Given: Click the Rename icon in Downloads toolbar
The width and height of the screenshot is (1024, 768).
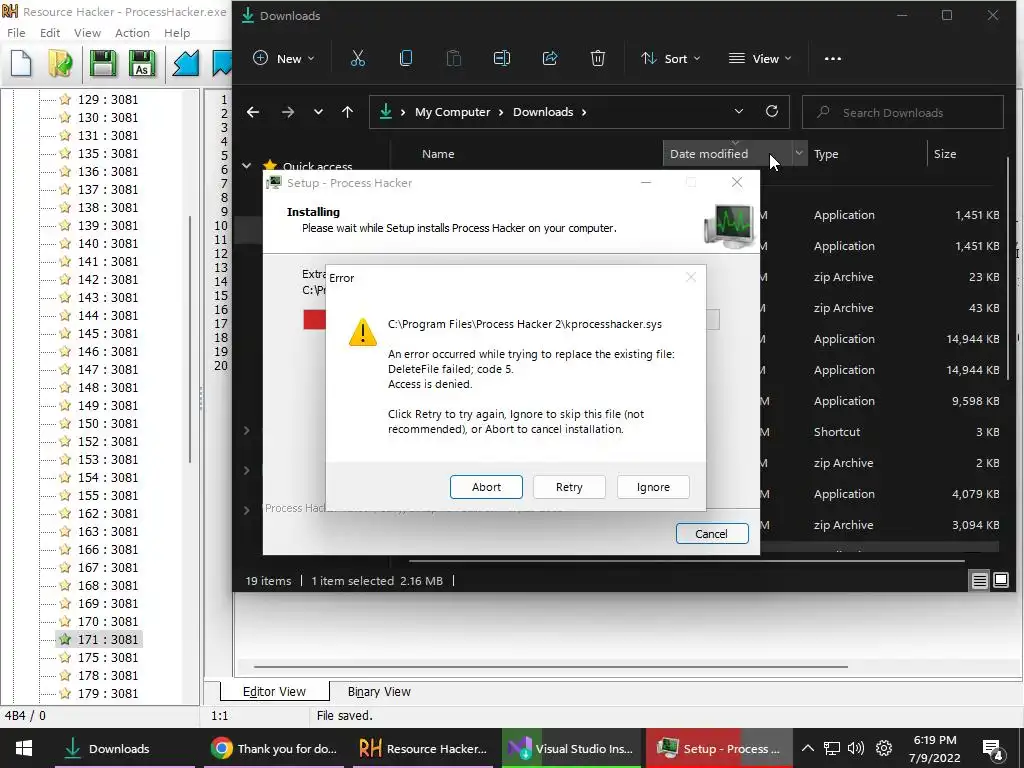Looking at the screenshot, I should click(x=502, y=58).
